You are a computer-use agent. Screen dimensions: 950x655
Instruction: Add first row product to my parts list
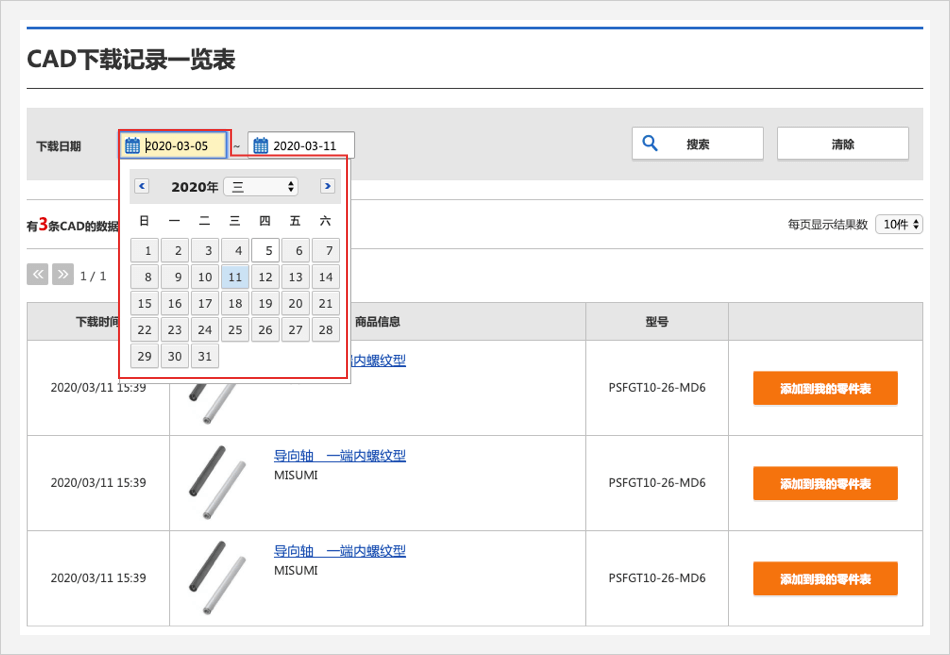pyautogui.click(x=825, y=388)
